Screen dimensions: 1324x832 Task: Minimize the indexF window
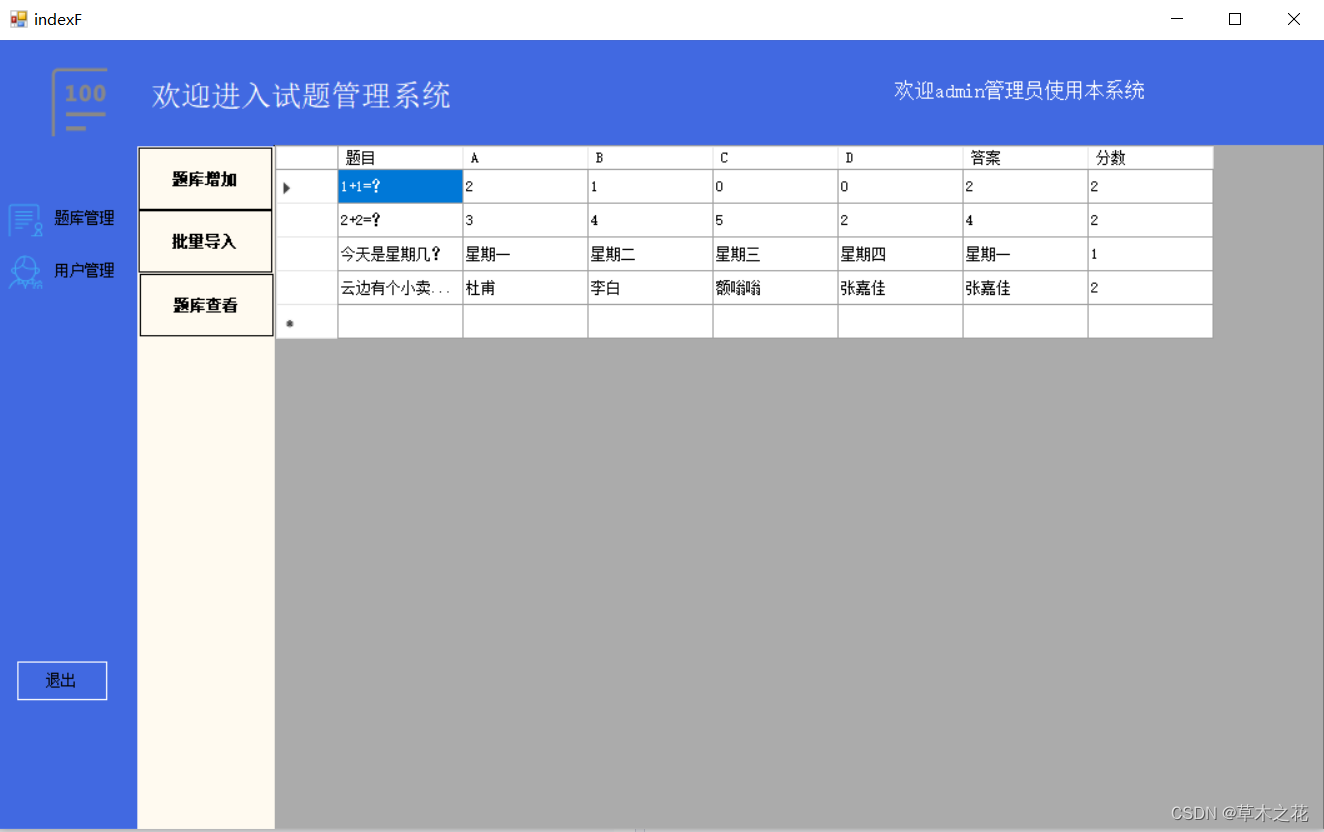[1177, 19]
